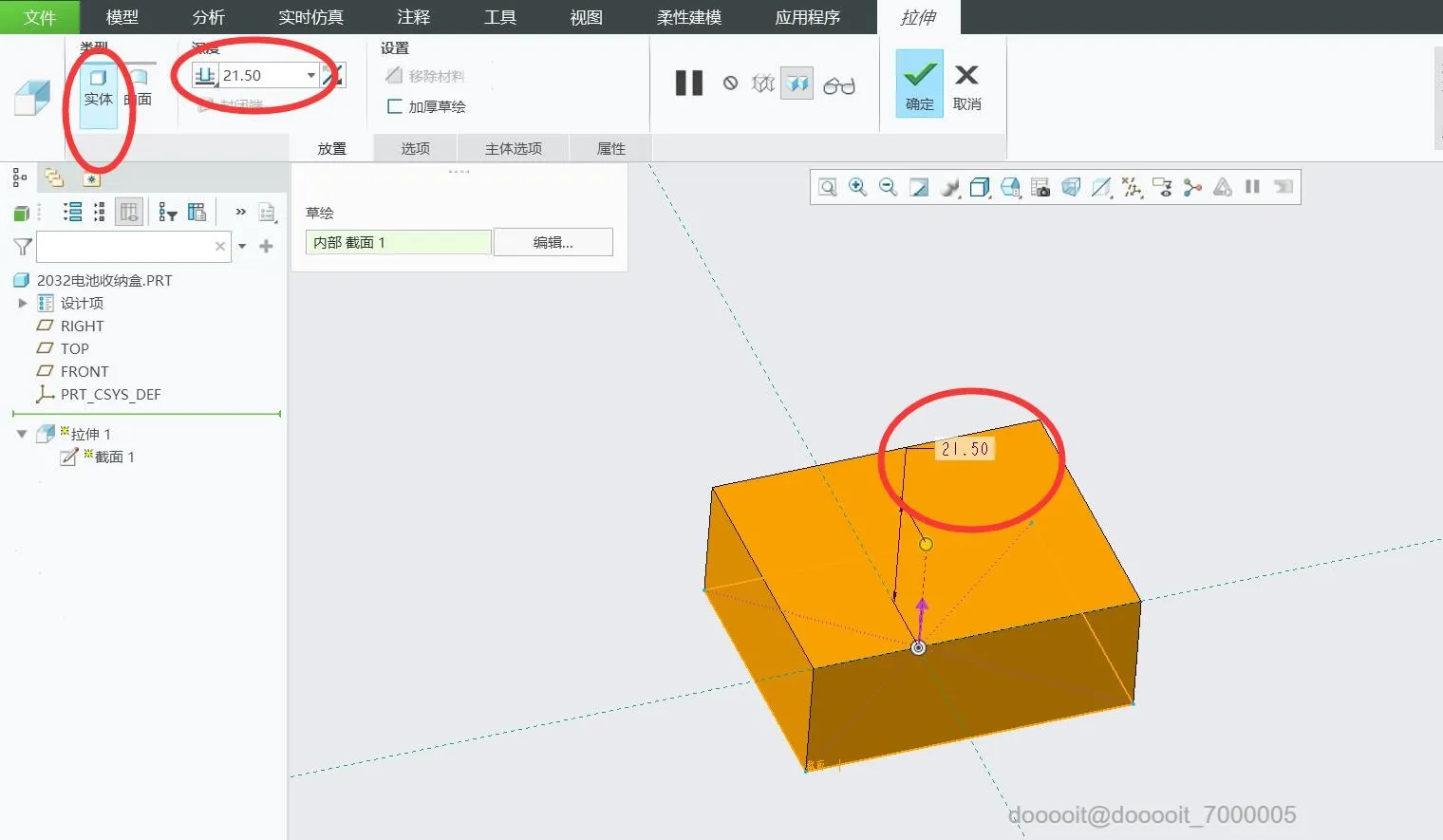Switch to the 柔性建模 ribbon tab
The height and width of the screenshot is (840, 1443).
coord(687,16)
